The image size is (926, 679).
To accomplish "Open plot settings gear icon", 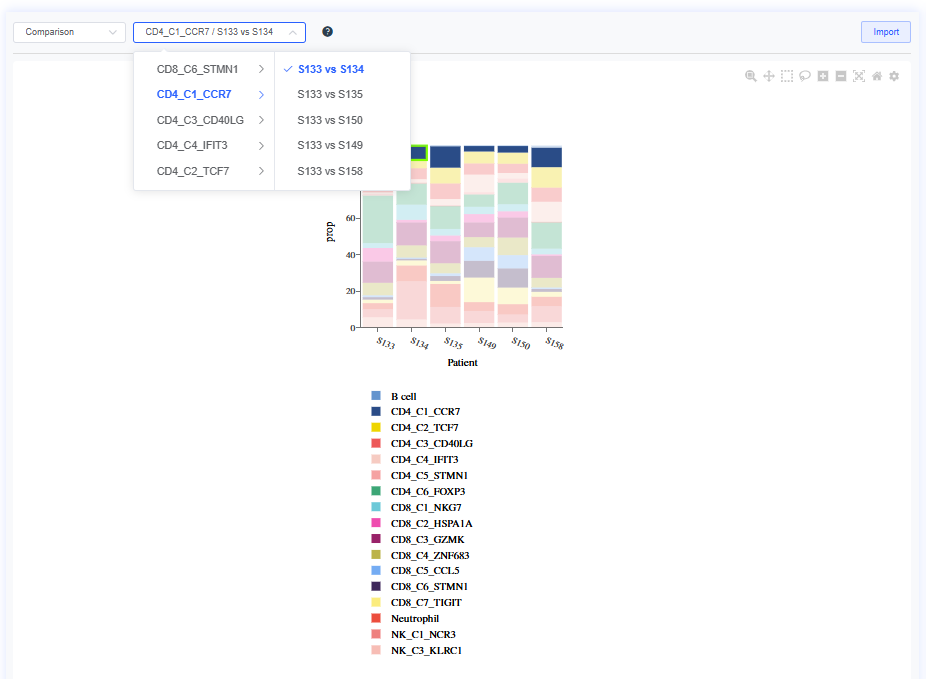I will (x=894, y=76).
